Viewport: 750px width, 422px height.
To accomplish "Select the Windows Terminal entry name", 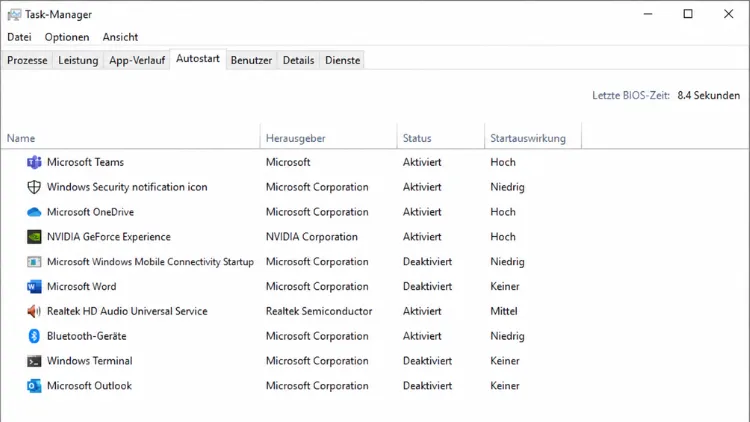I will (89, 361).
